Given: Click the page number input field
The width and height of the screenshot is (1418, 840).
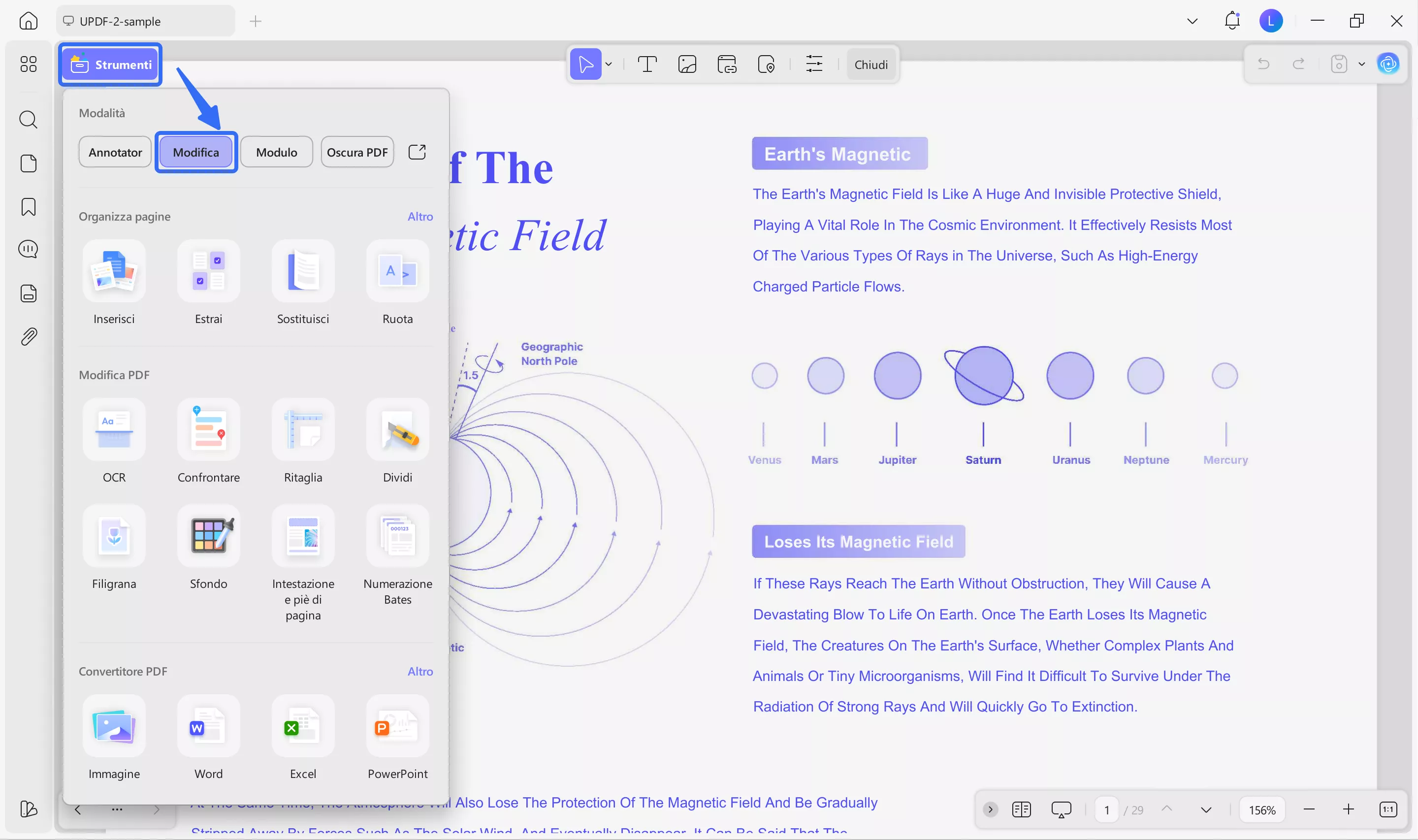Looking at the screenshot, I should 1106,809.
